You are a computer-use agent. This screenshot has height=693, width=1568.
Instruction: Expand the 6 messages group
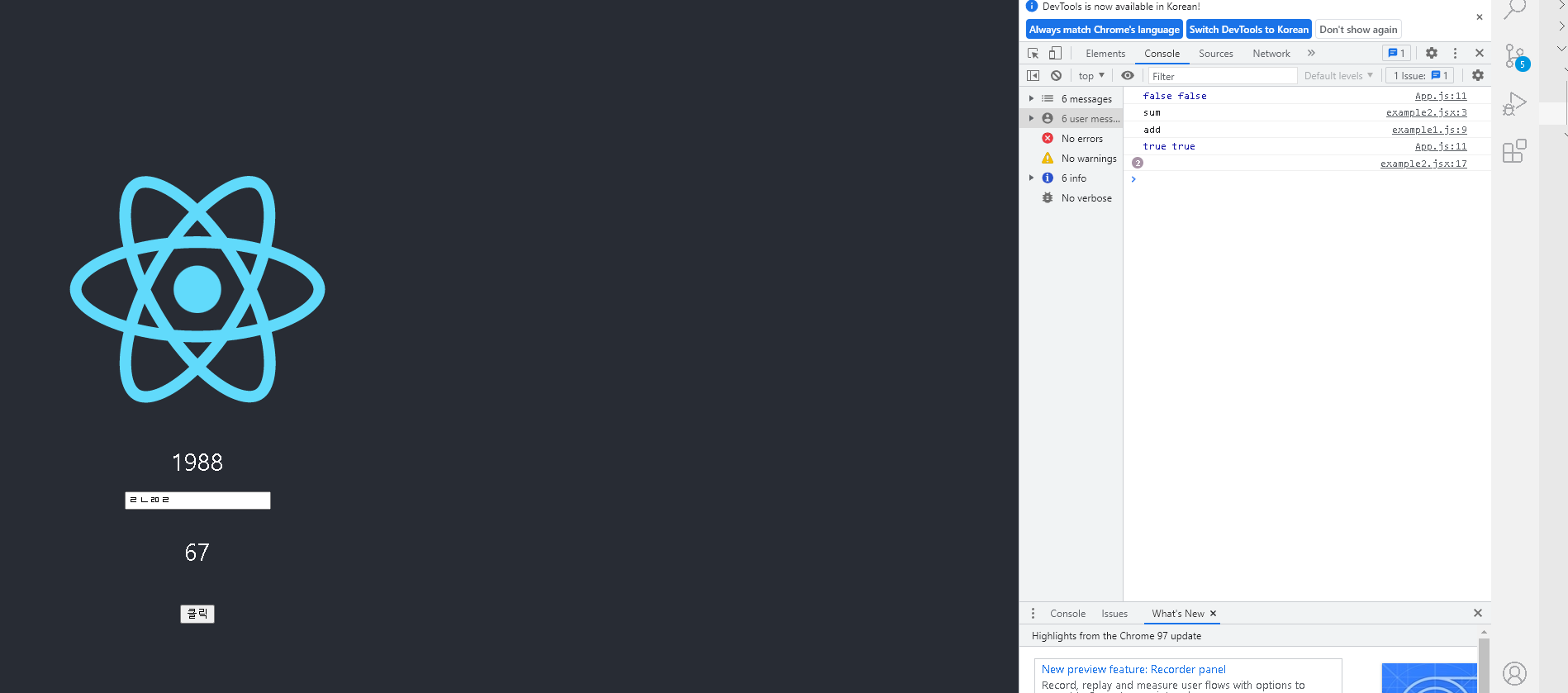coord(1031,98)
